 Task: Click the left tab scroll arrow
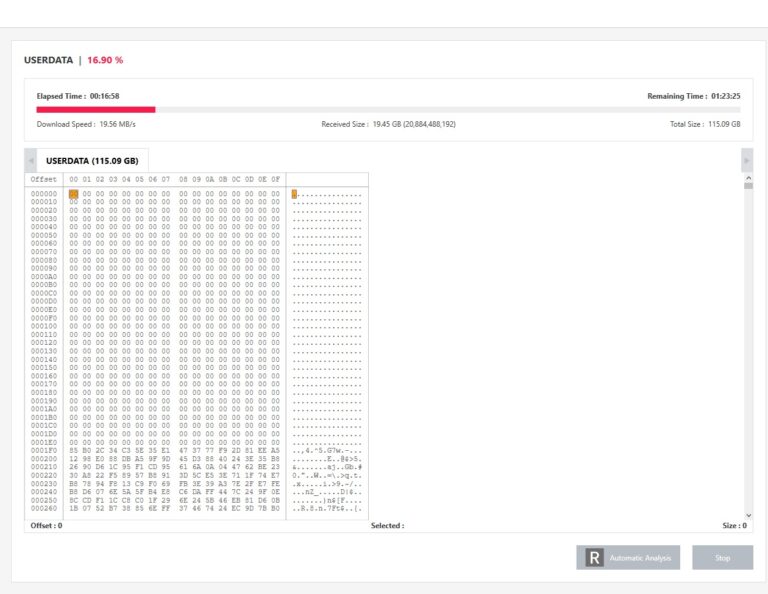(x=31, y=161)
